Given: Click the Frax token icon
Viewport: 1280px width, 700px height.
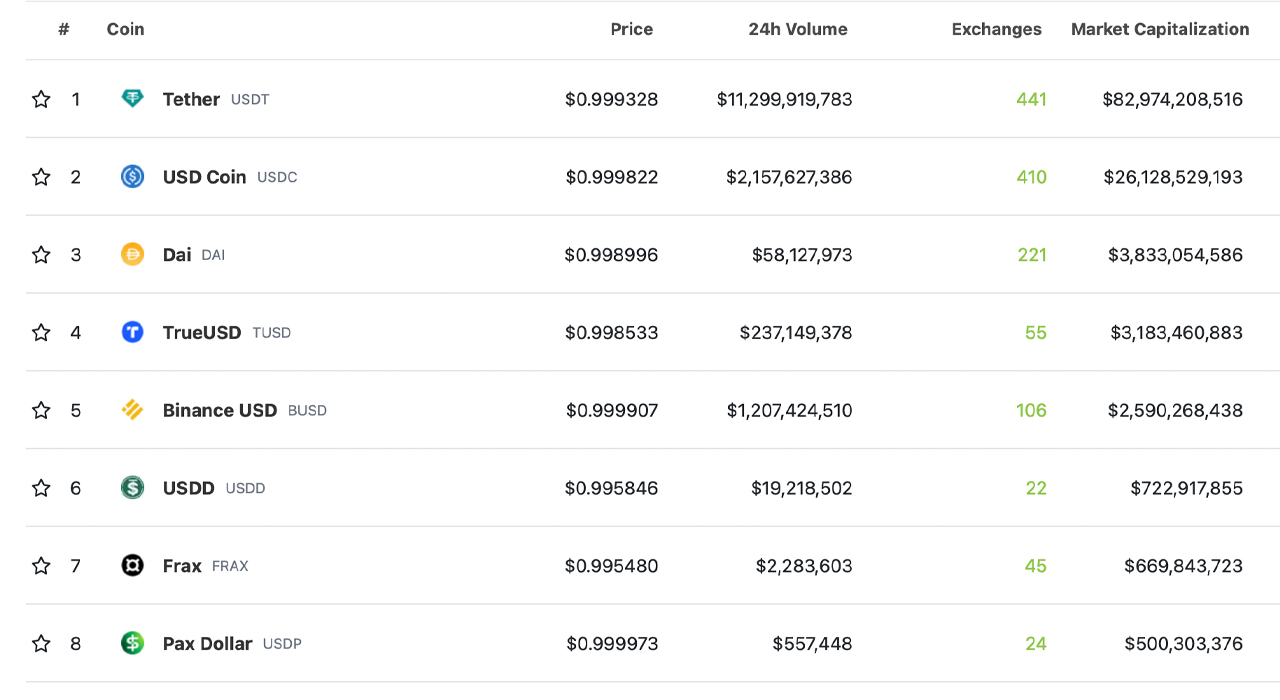Looking at the screenshot, I should [x=133, y=565].
